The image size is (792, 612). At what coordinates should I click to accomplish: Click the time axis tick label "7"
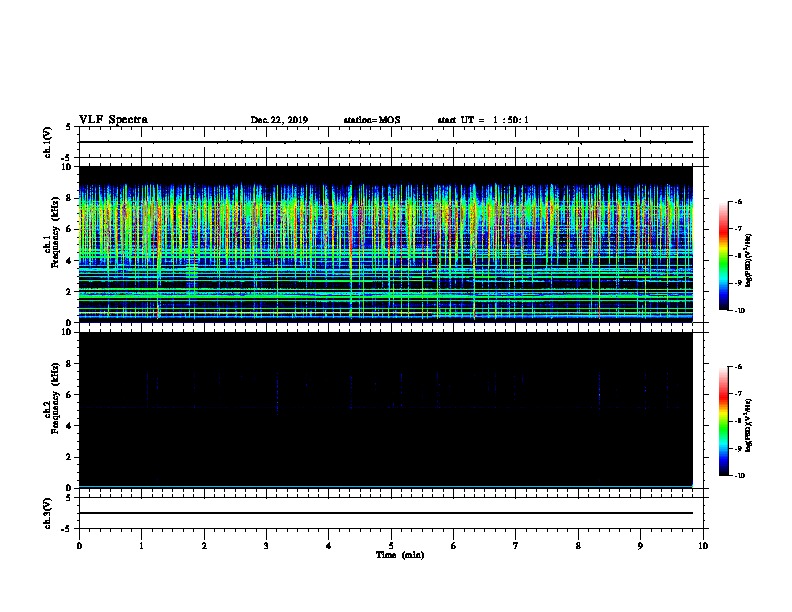(x=516, y=546)
